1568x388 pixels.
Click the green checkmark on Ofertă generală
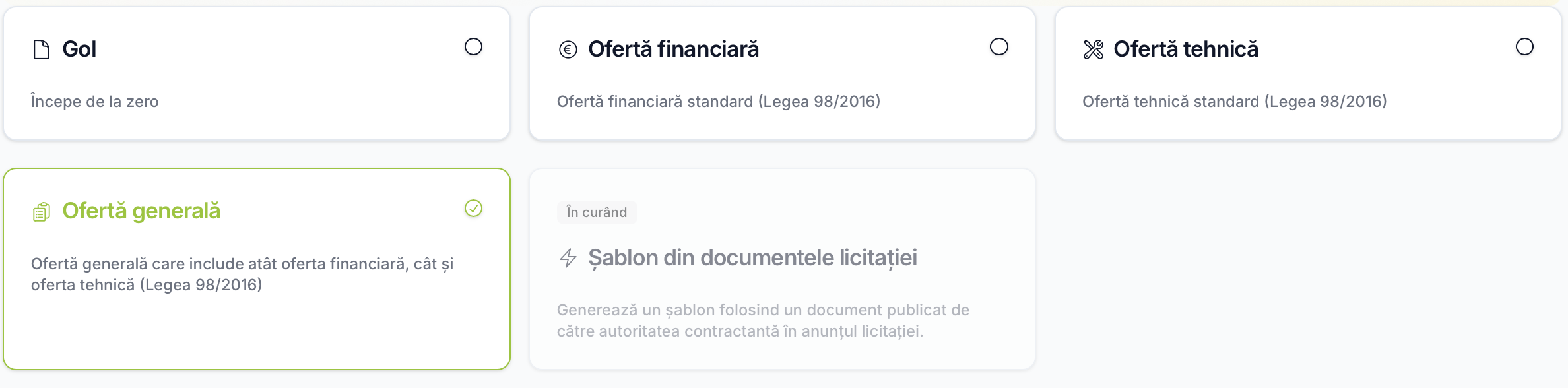[x=473, y=209]
